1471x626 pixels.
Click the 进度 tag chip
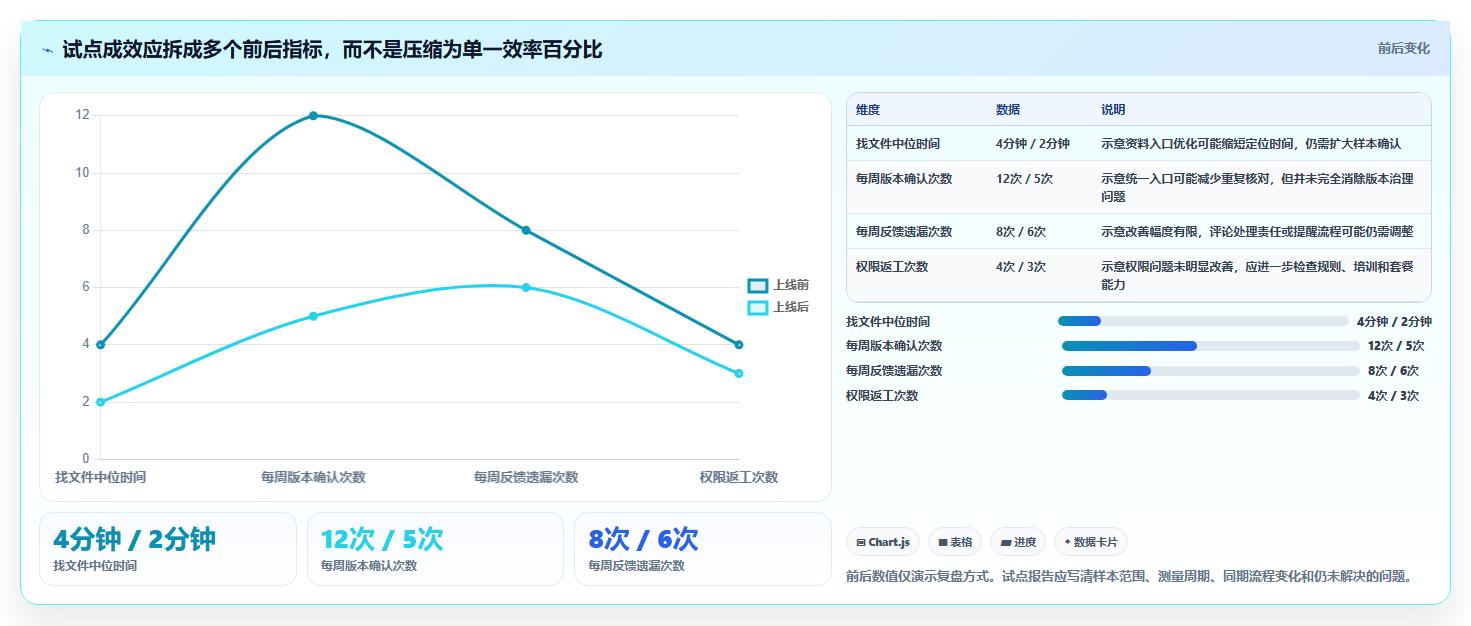tap(1018, 542)
